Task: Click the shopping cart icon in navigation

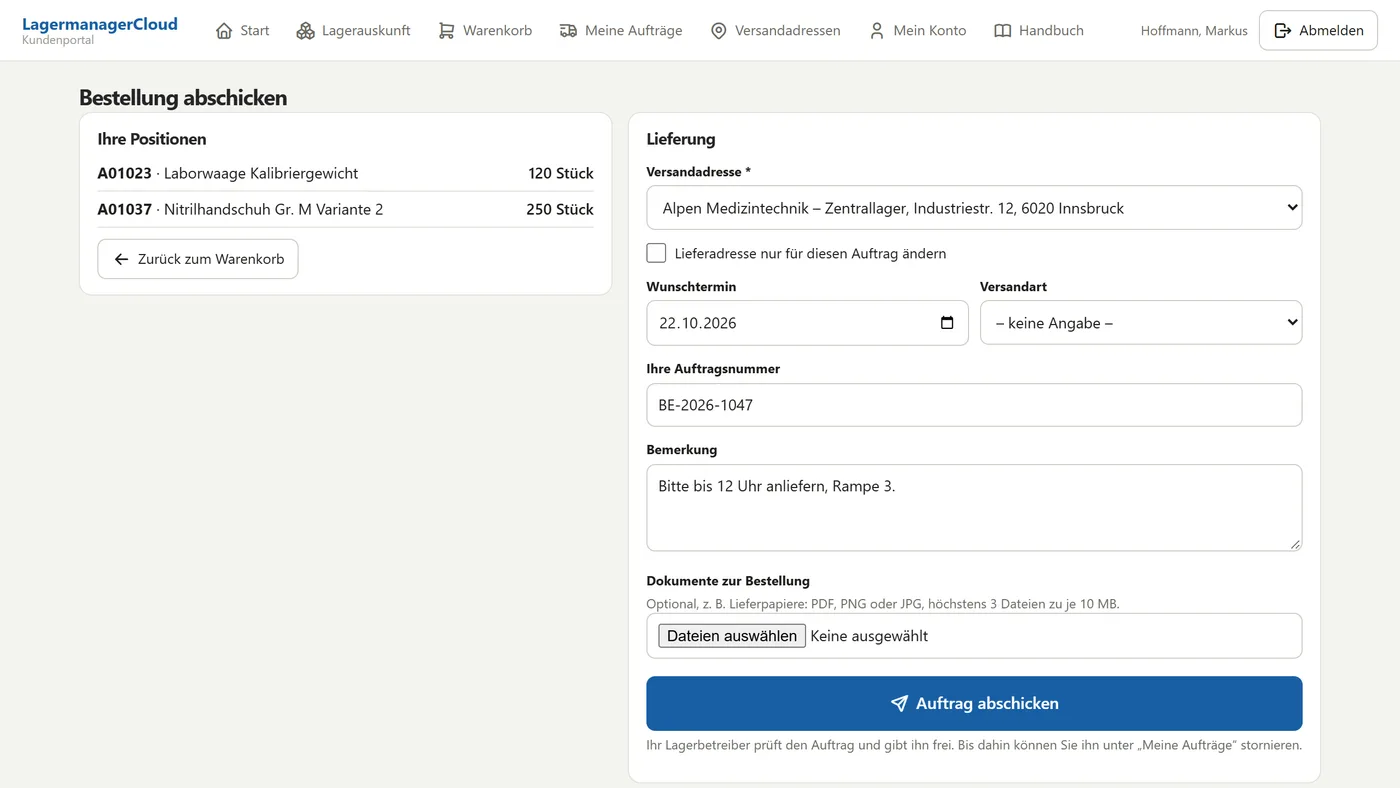Action: pos(446,31)
